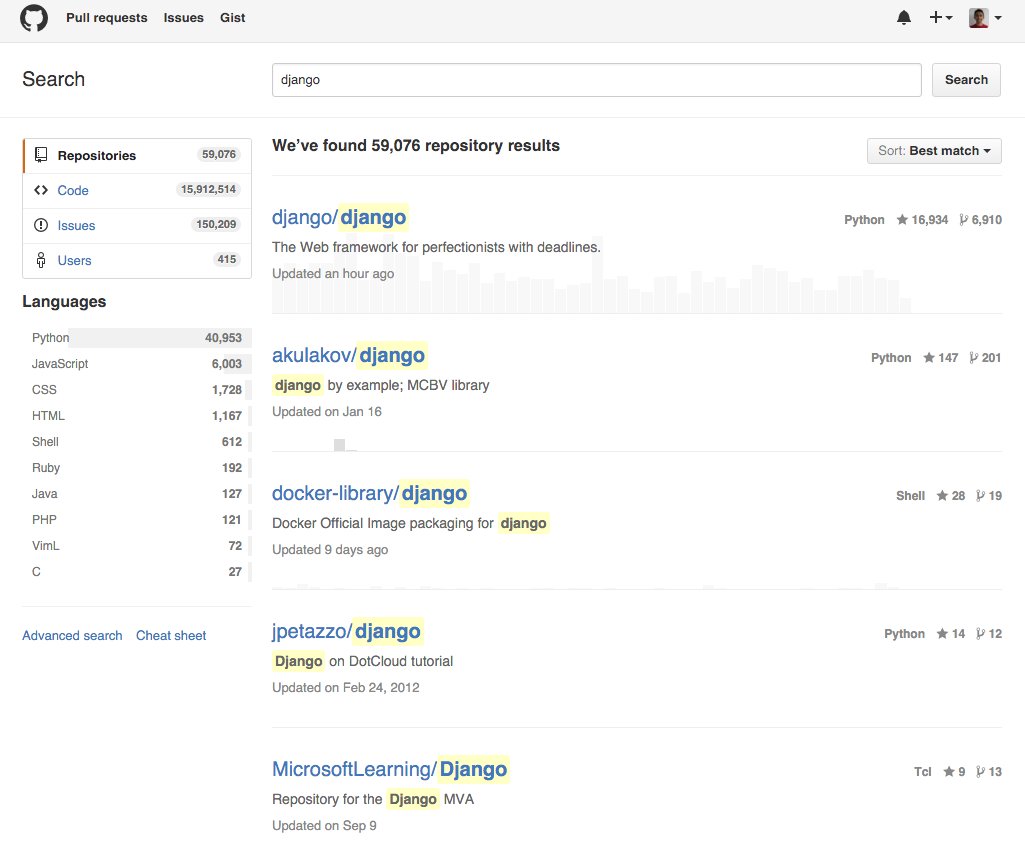Click fork icon showing 6,910 forks
Screen dimensions: 1025x843
pos(964,220)
